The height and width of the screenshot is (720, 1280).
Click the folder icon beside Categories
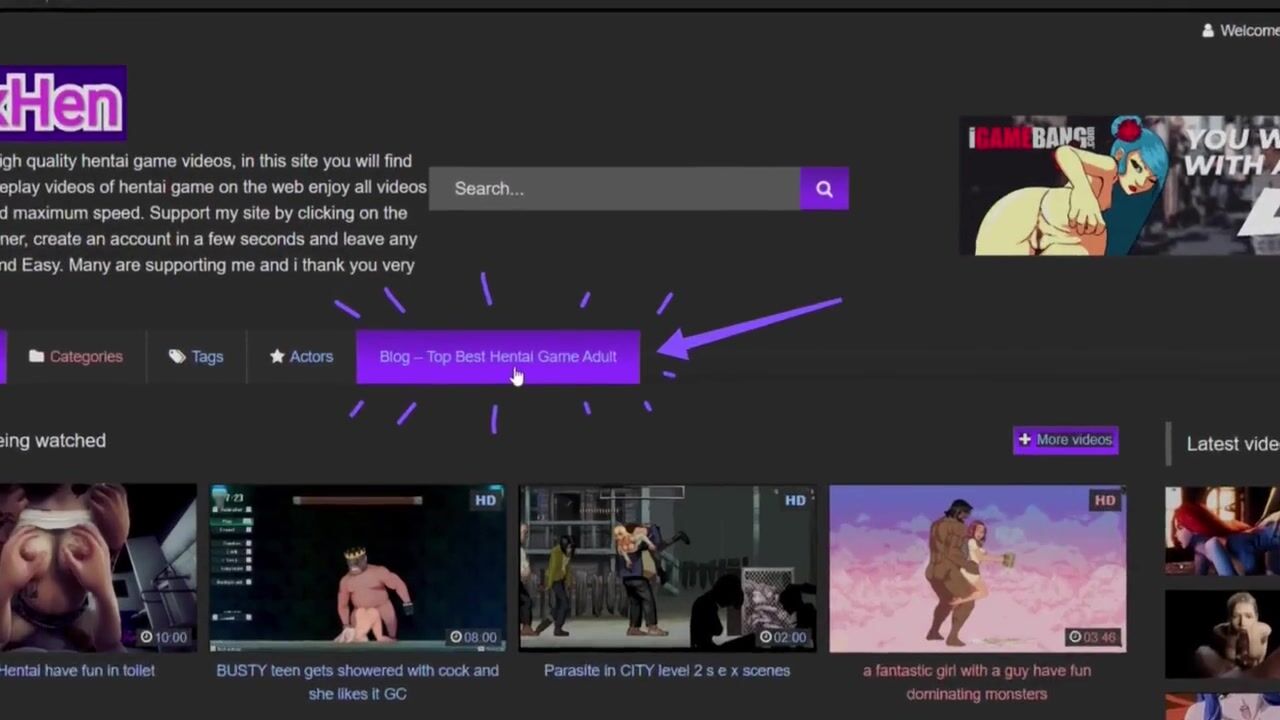37,357
